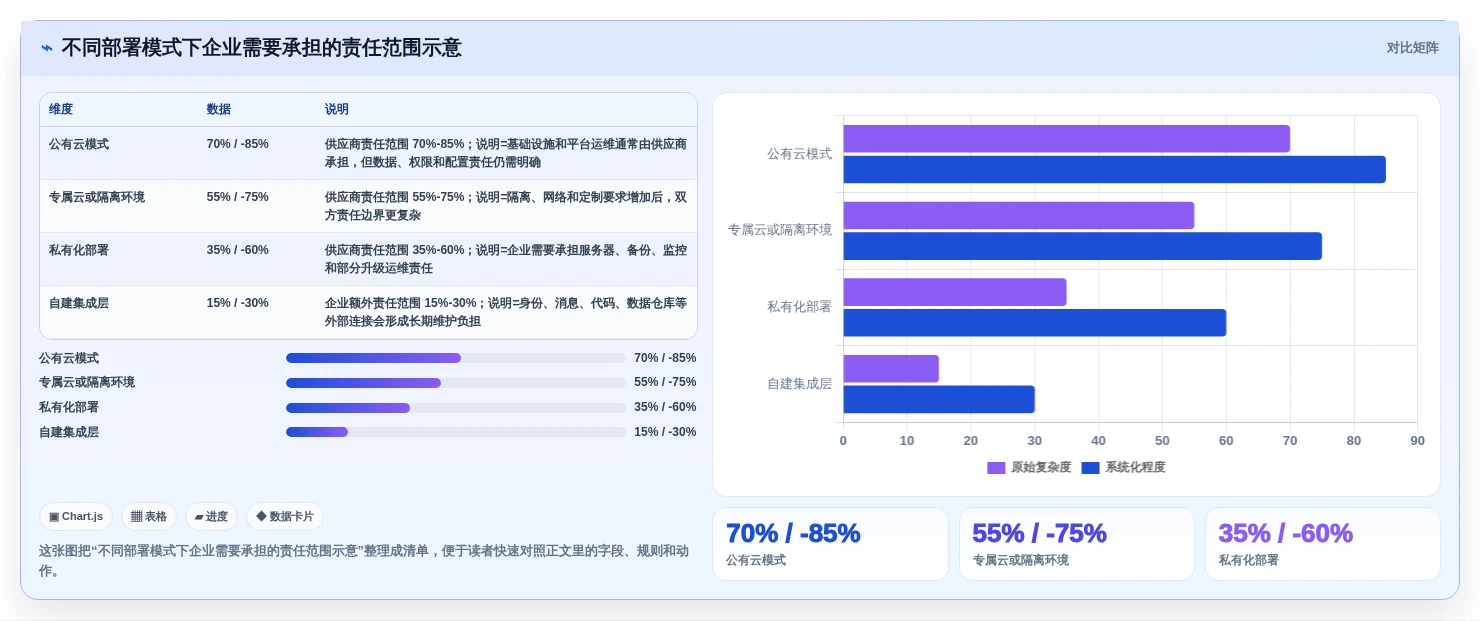Click the 数据 column header
Viewport: 1480px width, 621px height.
click(219, 109)
